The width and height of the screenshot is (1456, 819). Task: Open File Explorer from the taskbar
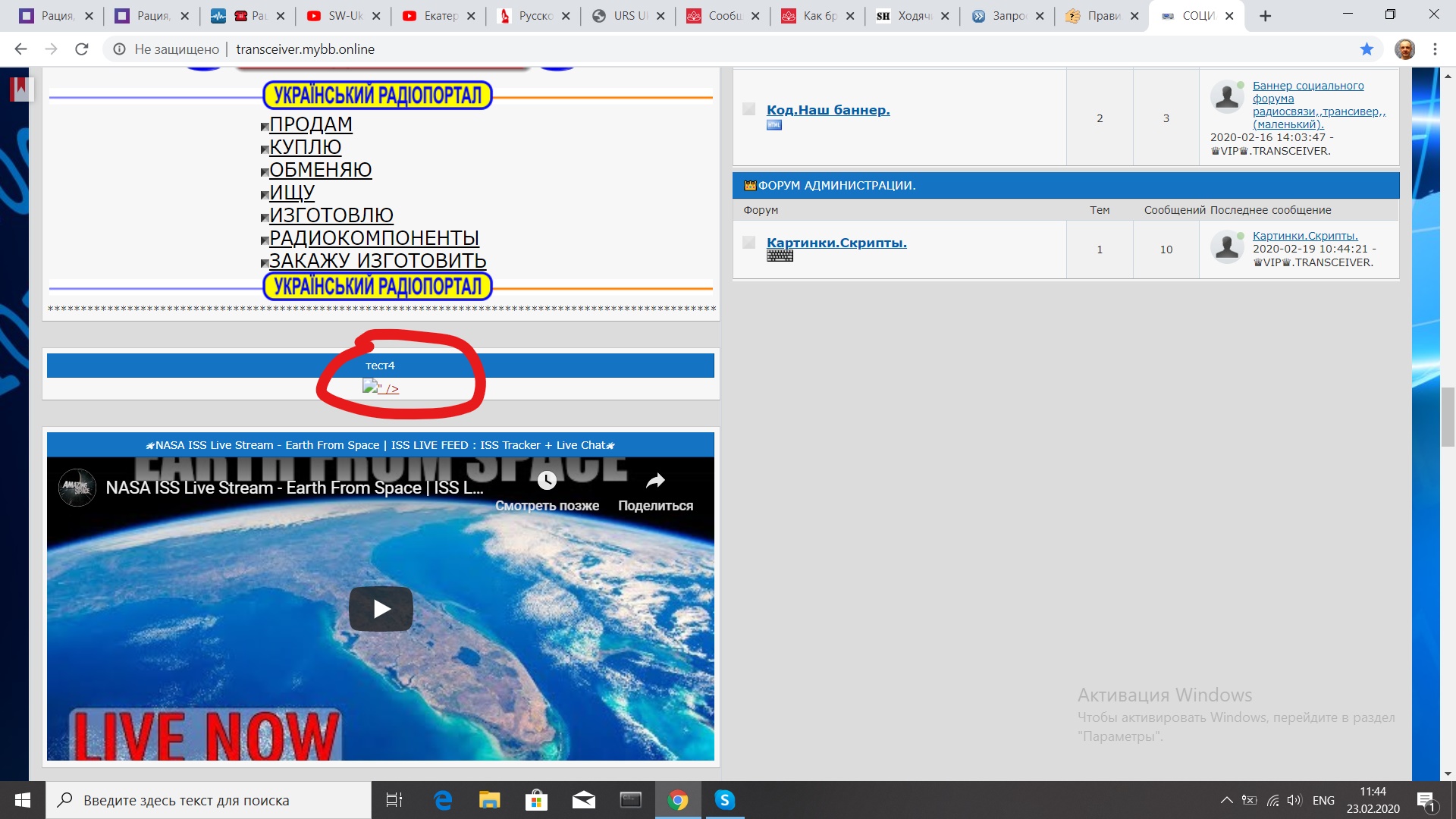489,800
